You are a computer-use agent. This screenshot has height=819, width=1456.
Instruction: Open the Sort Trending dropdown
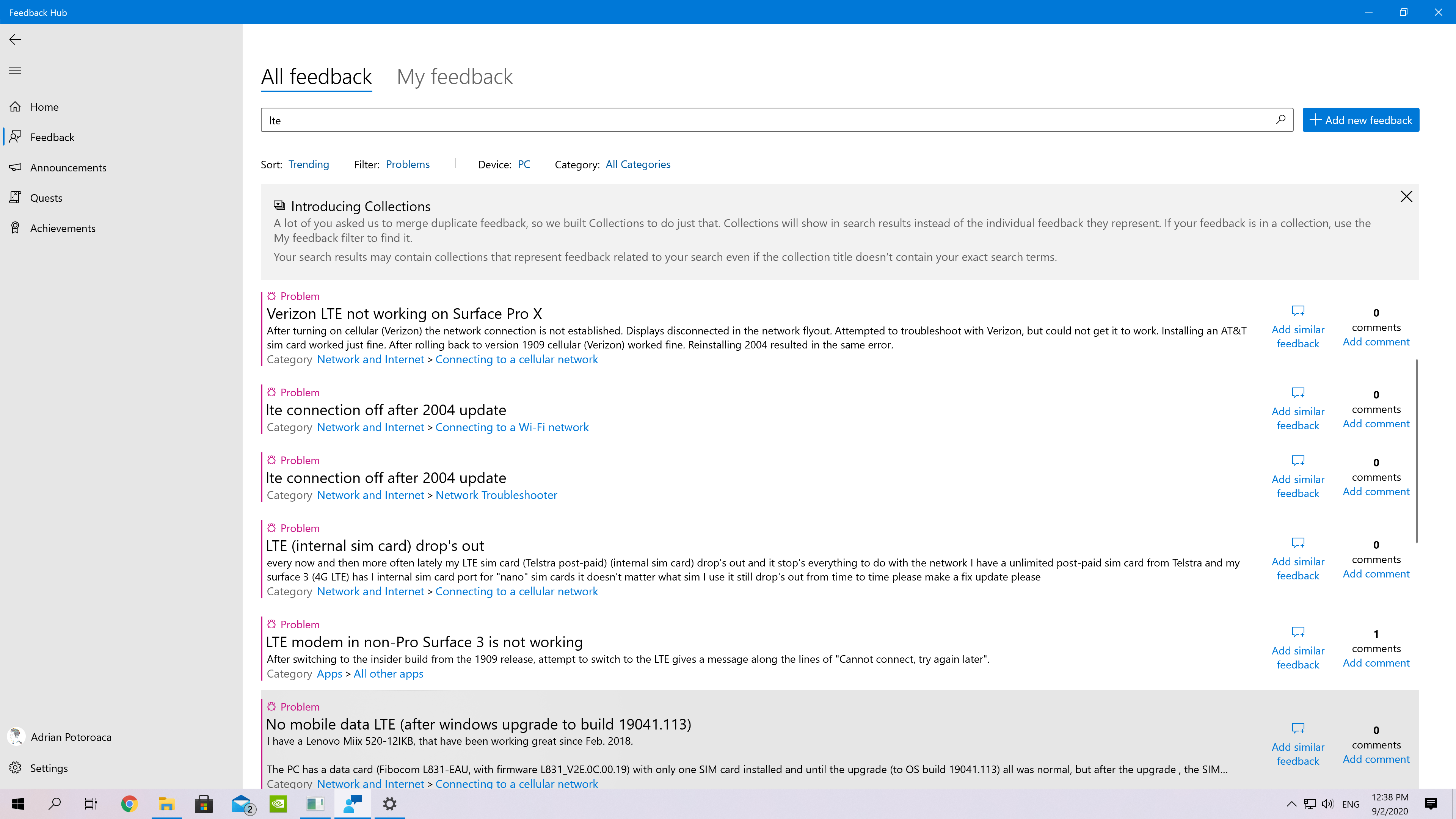[309, 165]
